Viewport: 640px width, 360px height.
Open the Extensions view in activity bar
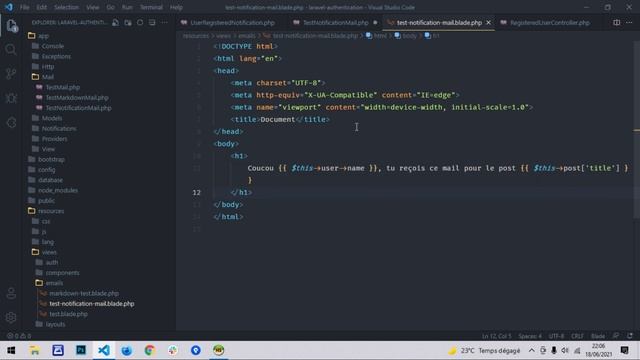(x=11, y=122)
